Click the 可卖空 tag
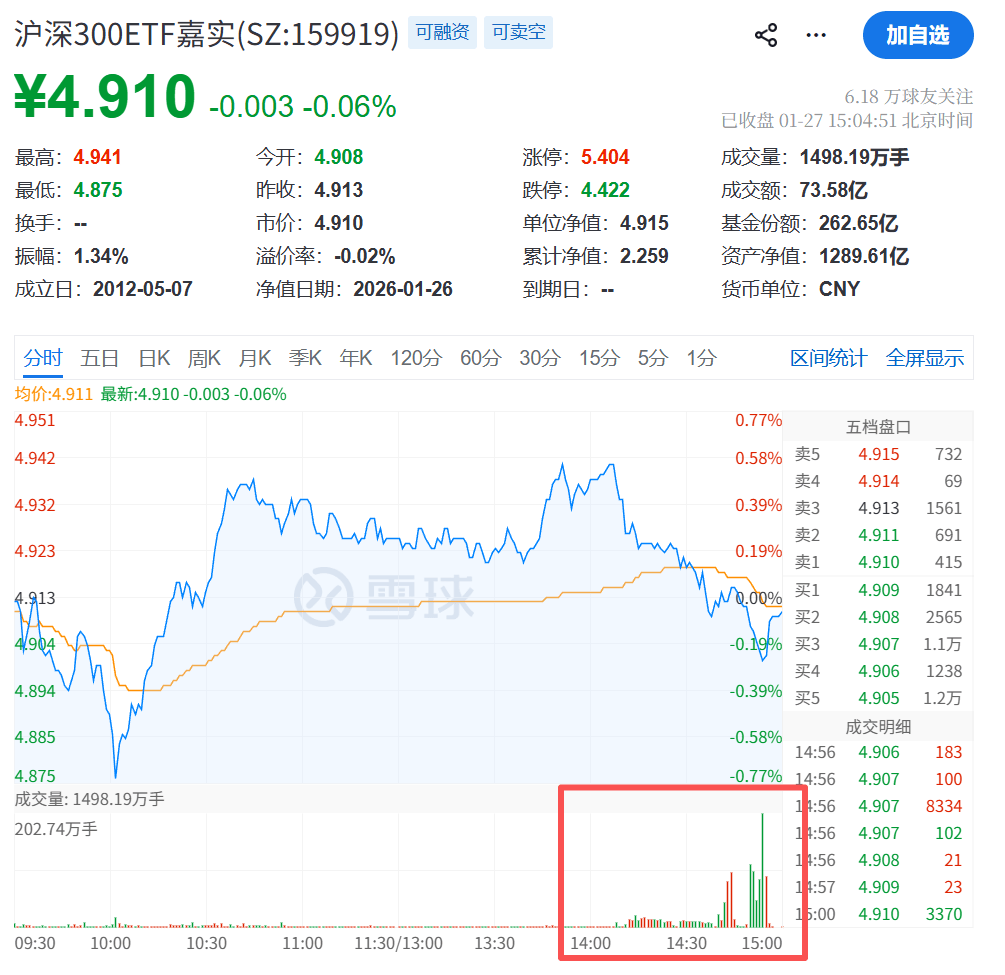Image resolution: width=1005 pixels, height=975 pixels. 519,33
